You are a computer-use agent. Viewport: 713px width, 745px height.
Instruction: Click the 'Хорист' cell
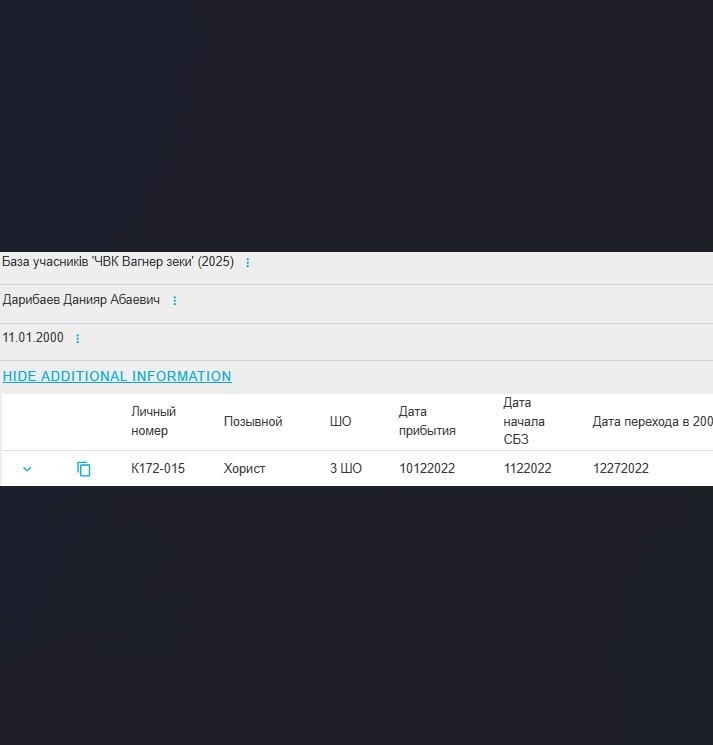[x=244, y=469]
